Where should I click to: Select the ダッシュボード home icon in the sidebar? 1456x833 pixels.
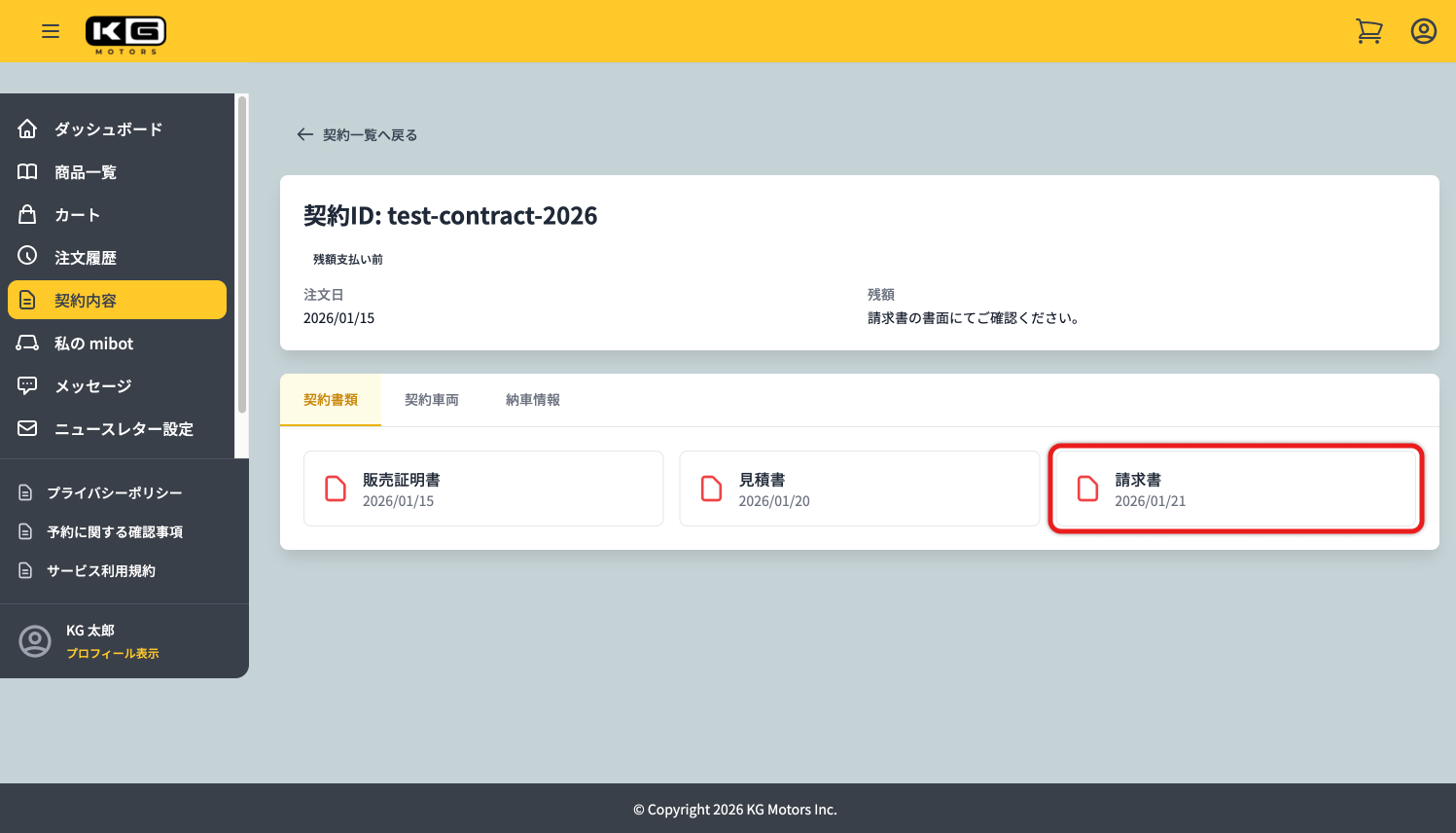point(27,128)
